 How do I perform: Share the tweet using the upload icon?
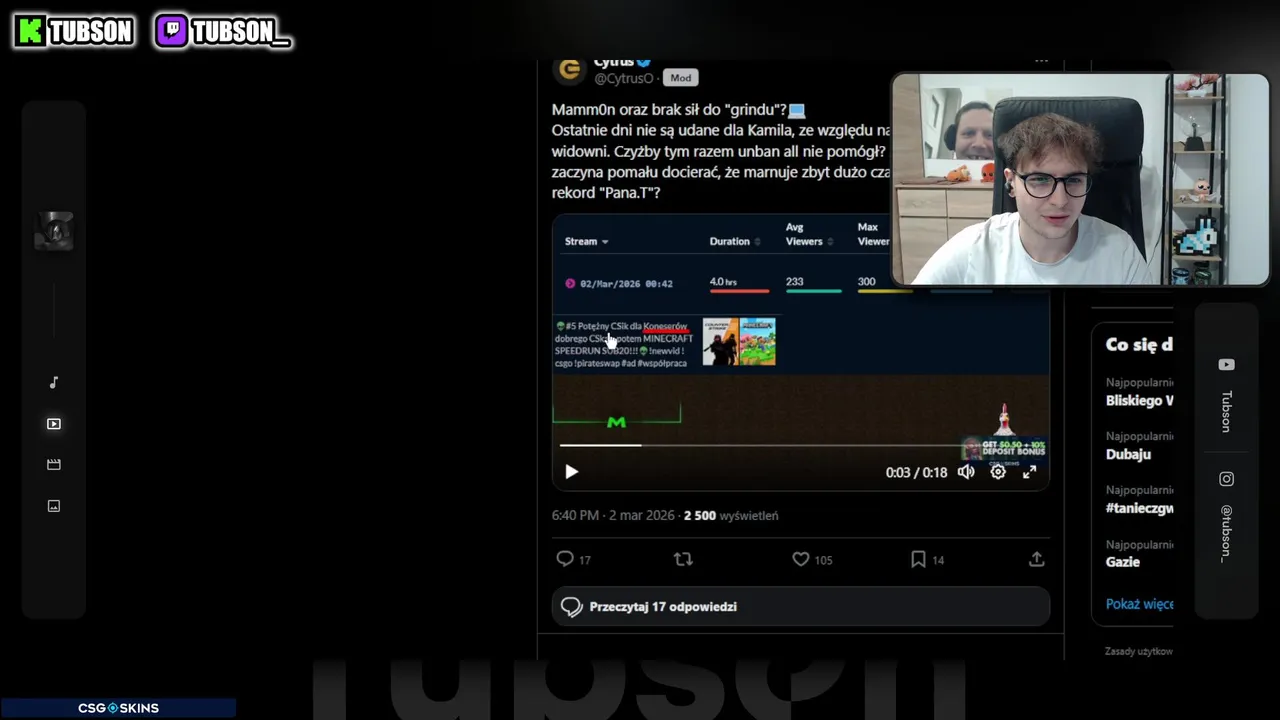pyautogui.click(x=1036, y=559)
